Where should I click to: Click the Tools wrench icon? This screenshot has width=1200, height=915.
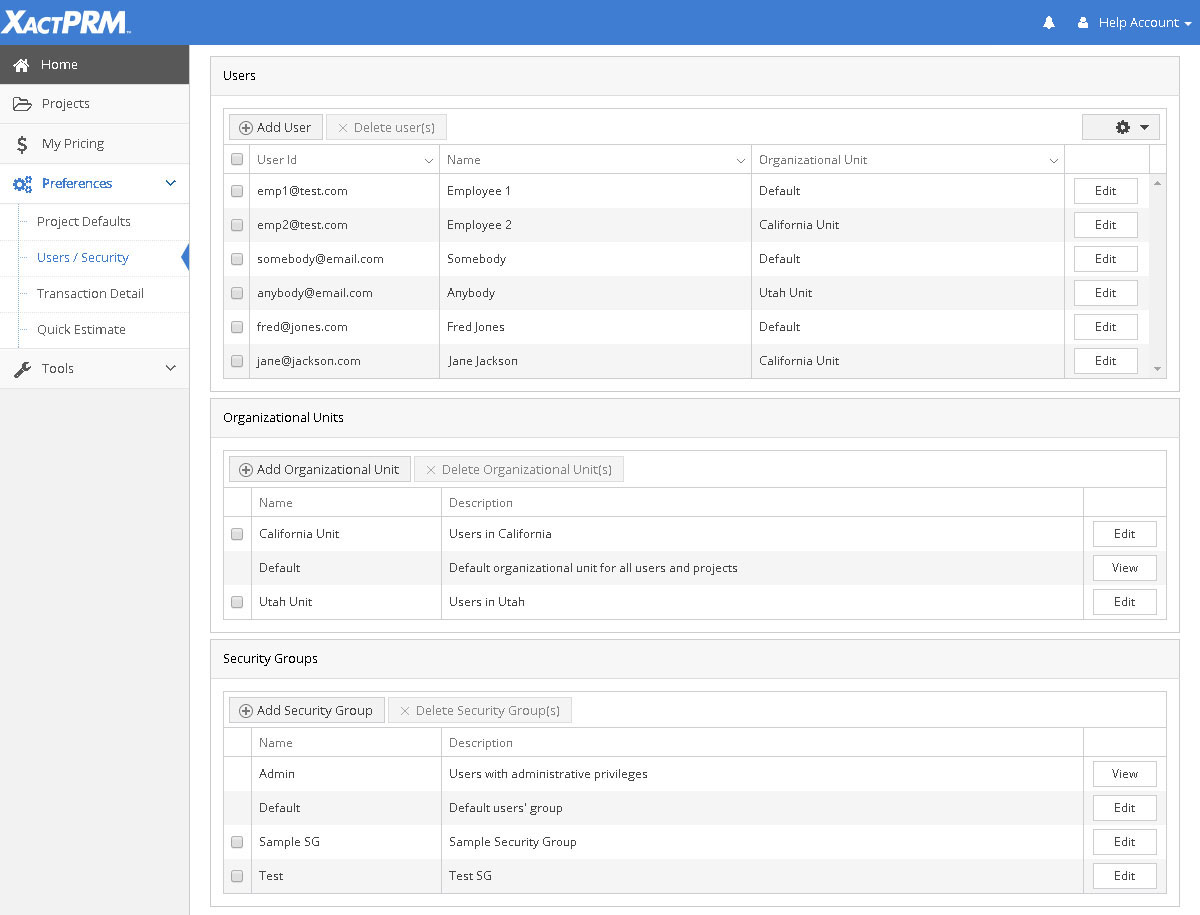(22, 369)
